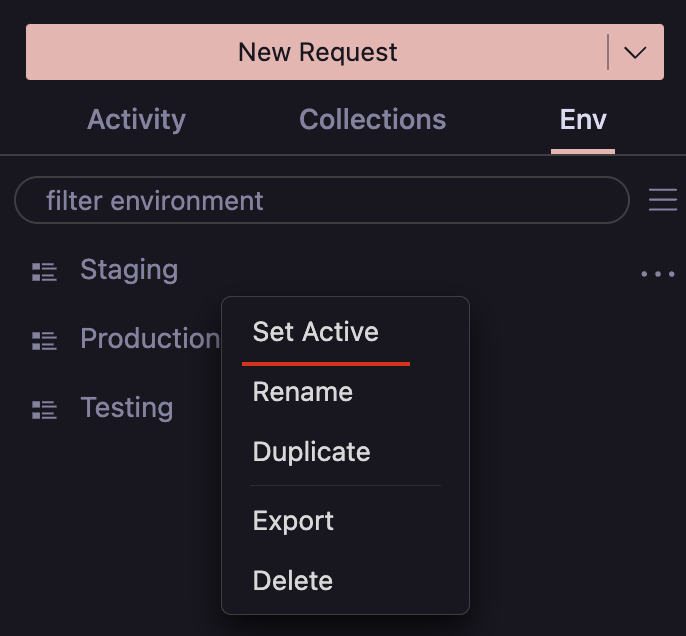Pick Duplicate from the context menu

pos(312,452)
